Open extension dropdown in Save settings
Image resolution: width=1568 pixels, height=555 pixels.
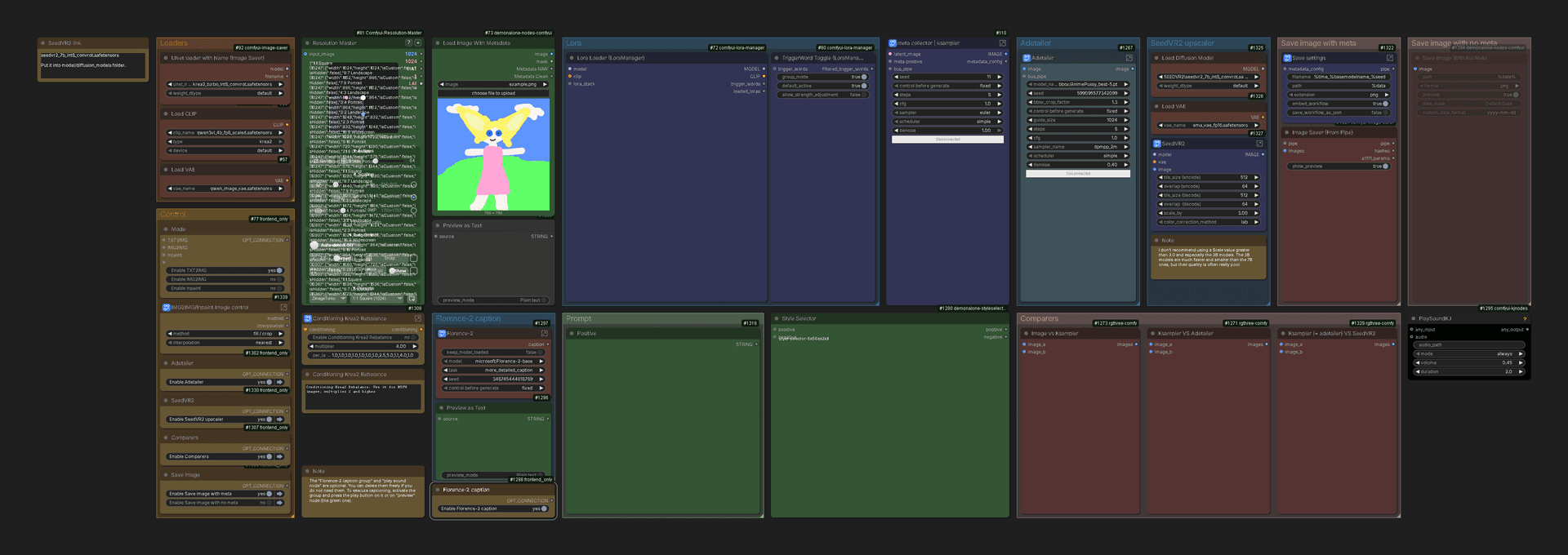coord(1338,95)
